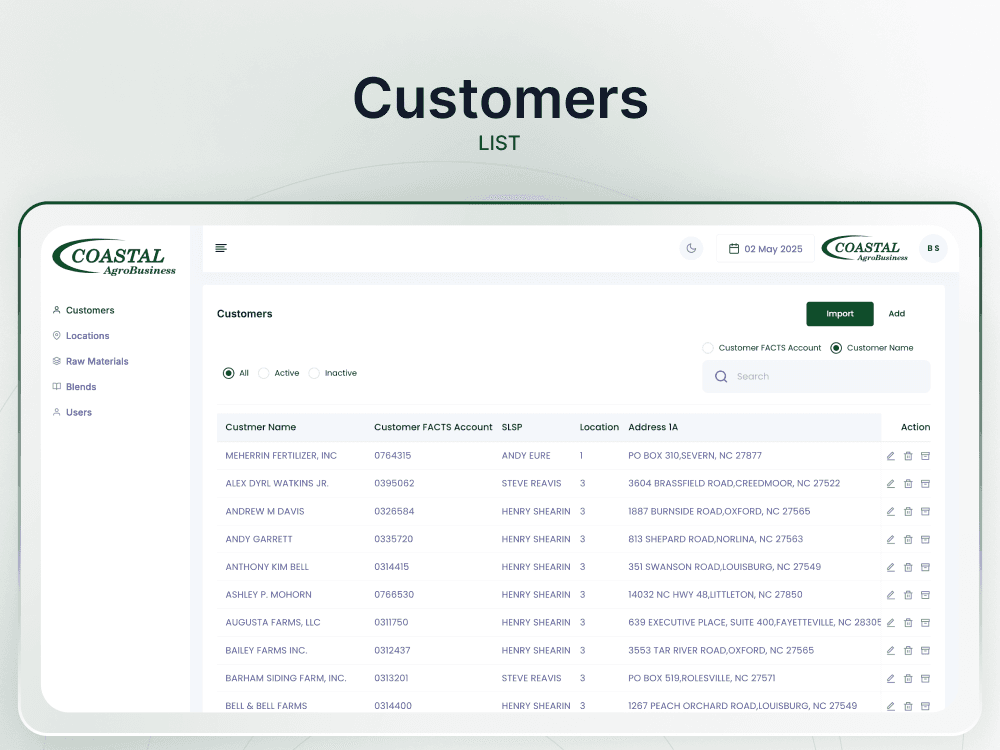The width and height of the screenshot is (1000, 750).
Task: Select account number 0764315 cell
Action: (x=393, y=455)
